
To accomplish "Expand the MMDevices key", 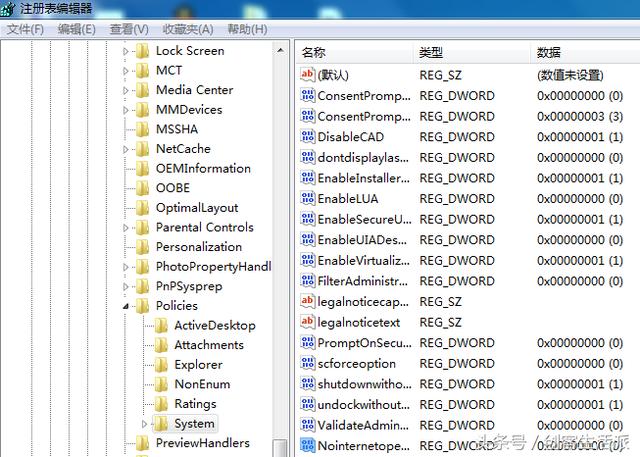I will (125, 110).
